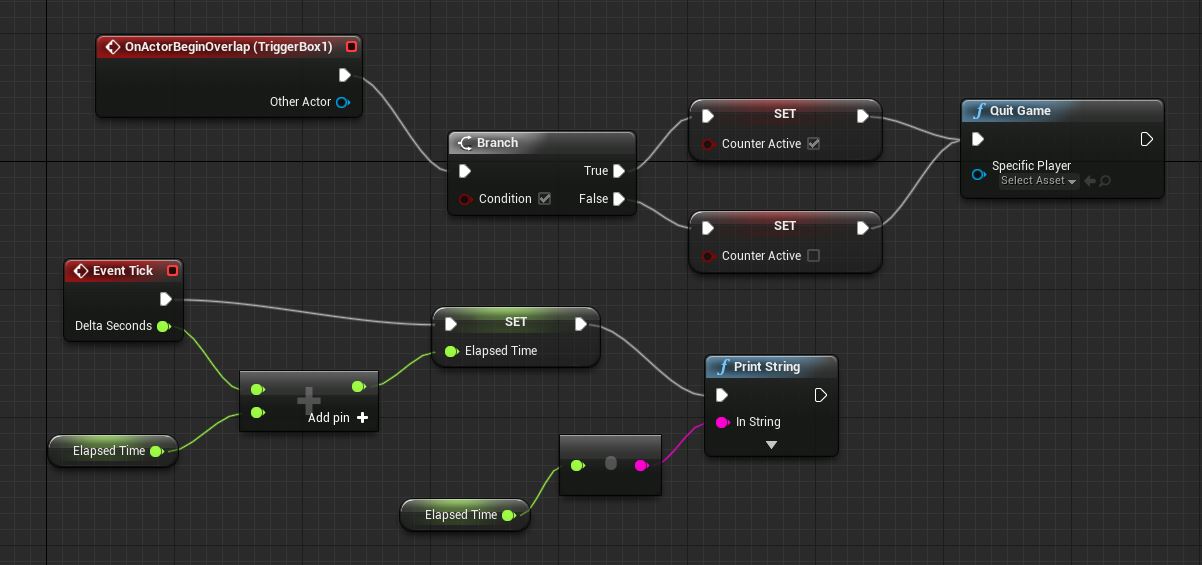Select the Quit Game node title
The image size is (1202, 565).
pos(1020,111)
